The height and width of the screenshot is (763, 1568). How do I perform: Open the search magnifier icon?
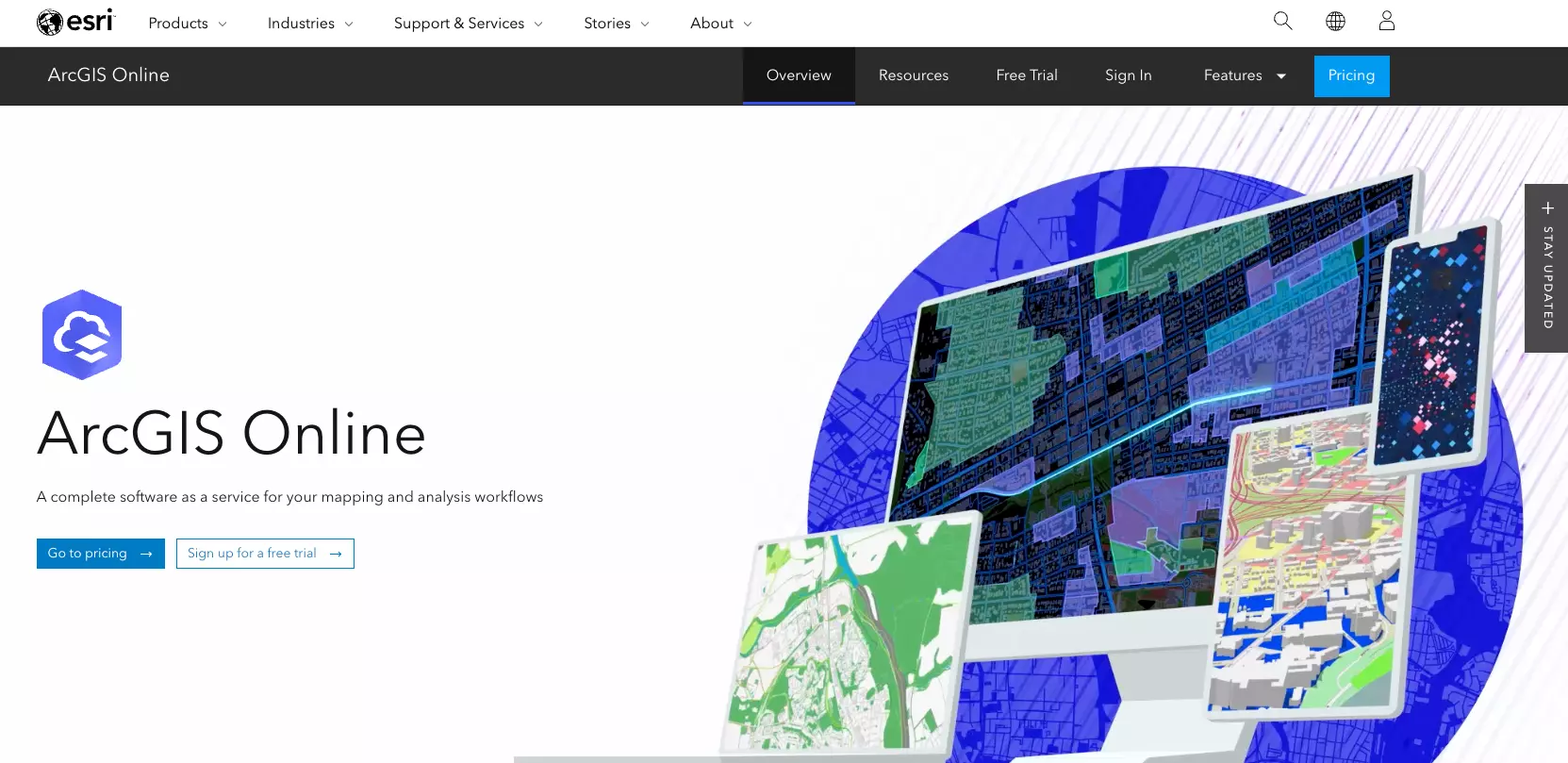tap(1282, 21)
